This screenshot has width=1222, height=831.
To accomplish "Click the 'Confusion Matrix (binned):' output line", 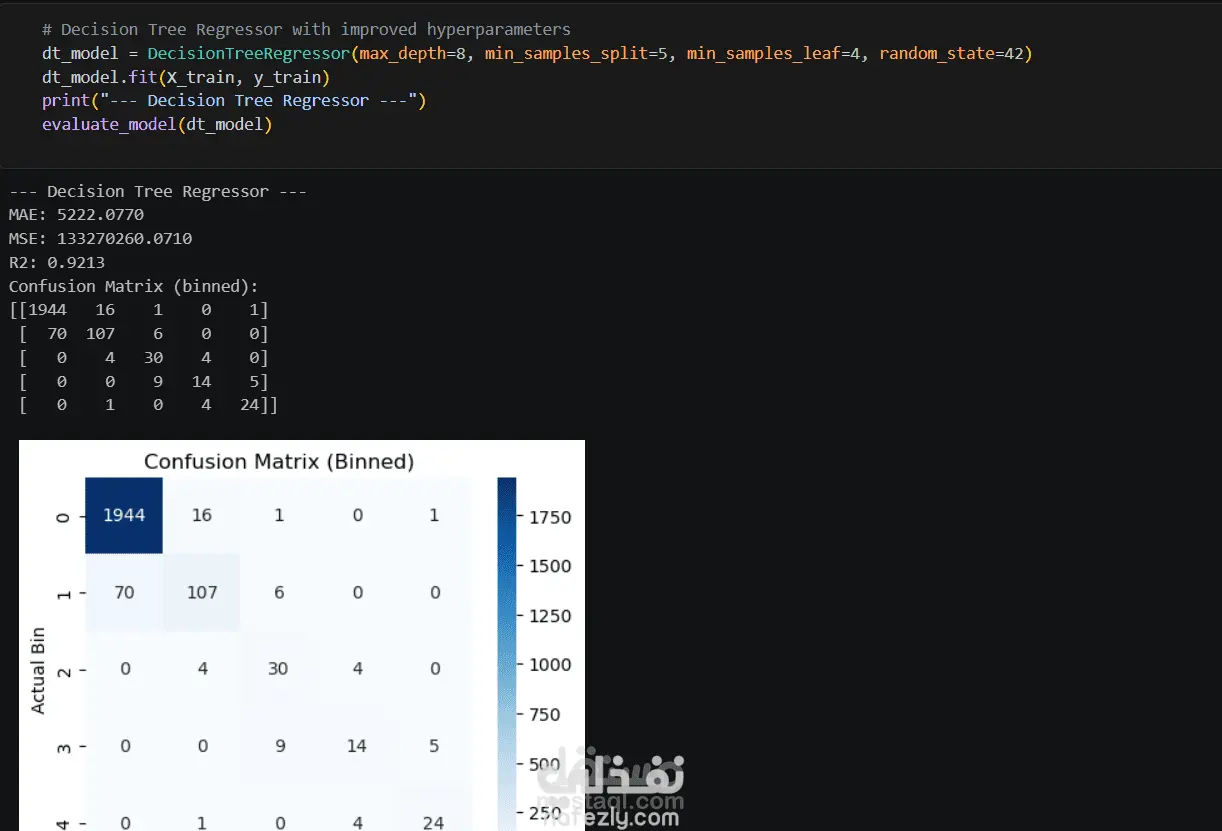I will (134, 287).
